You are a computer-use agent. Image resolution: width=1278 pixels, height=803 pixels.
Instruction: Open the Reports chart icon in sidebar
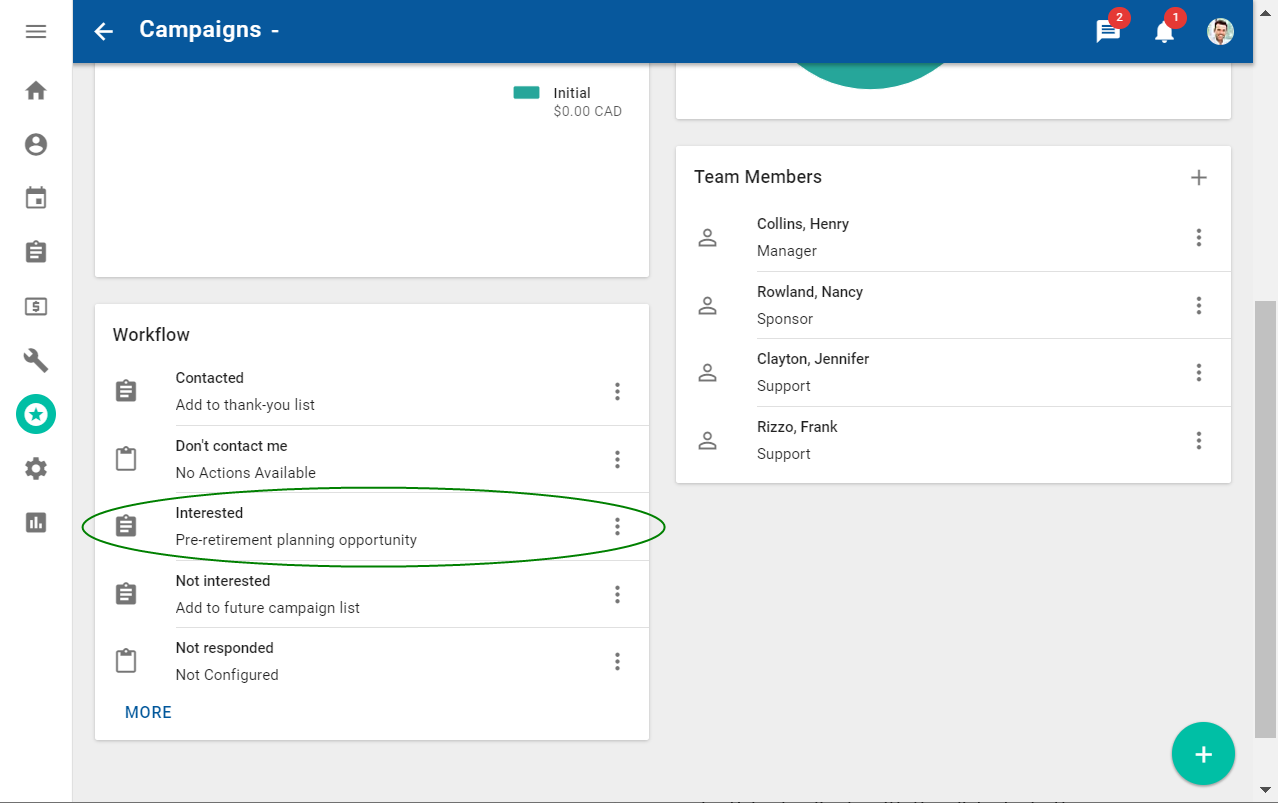tap(36, 522)
